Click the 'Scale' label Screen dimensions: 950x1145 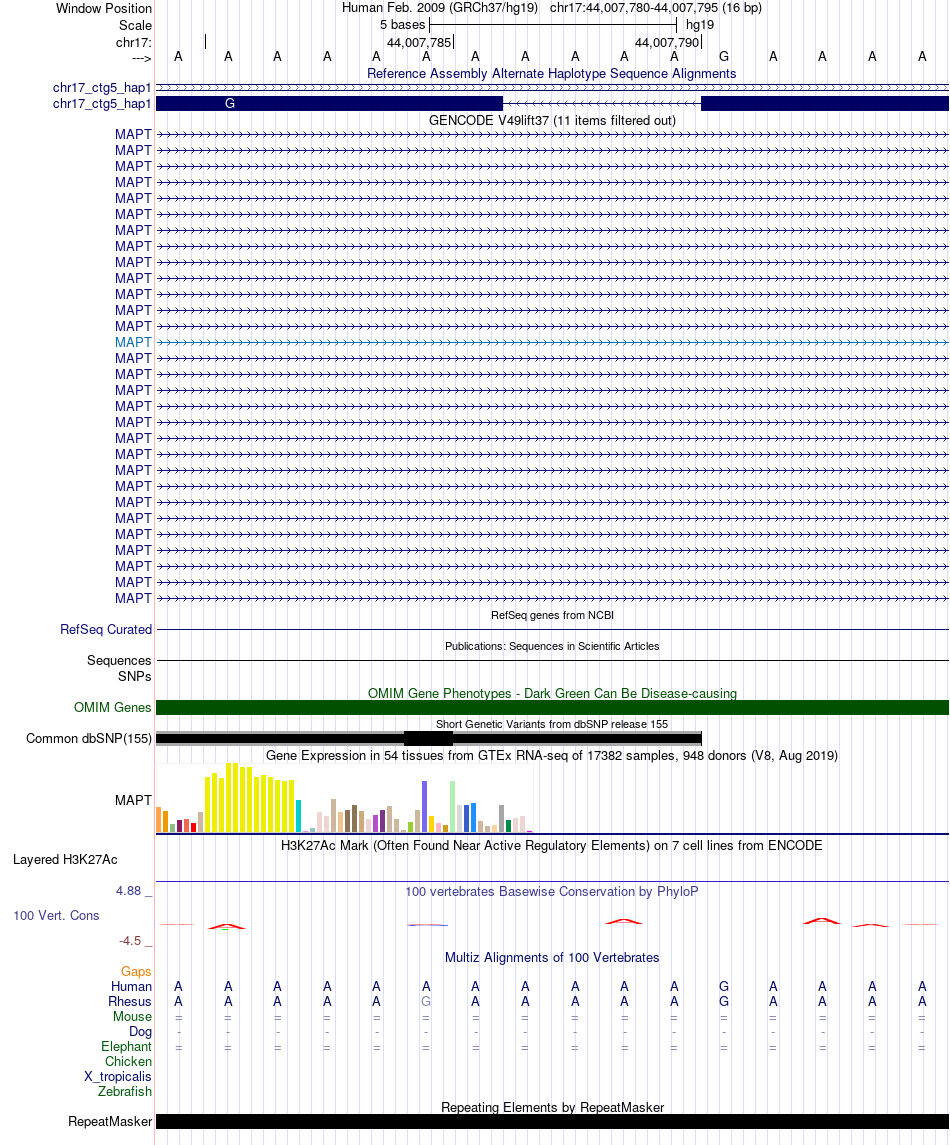point(135,25)
